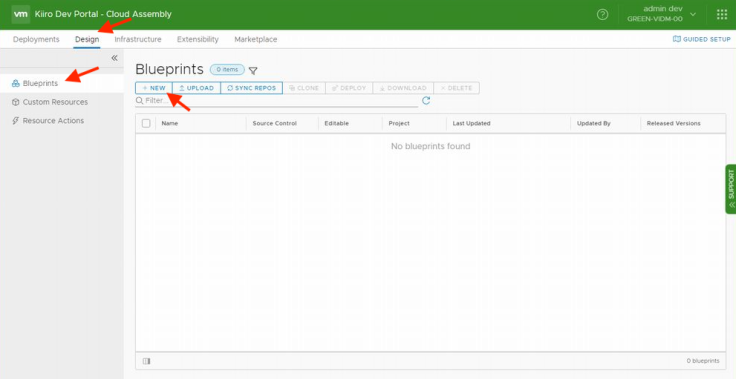Click the 0 items badge
Viewport: 736px width, 379px height.
[227, 70]
